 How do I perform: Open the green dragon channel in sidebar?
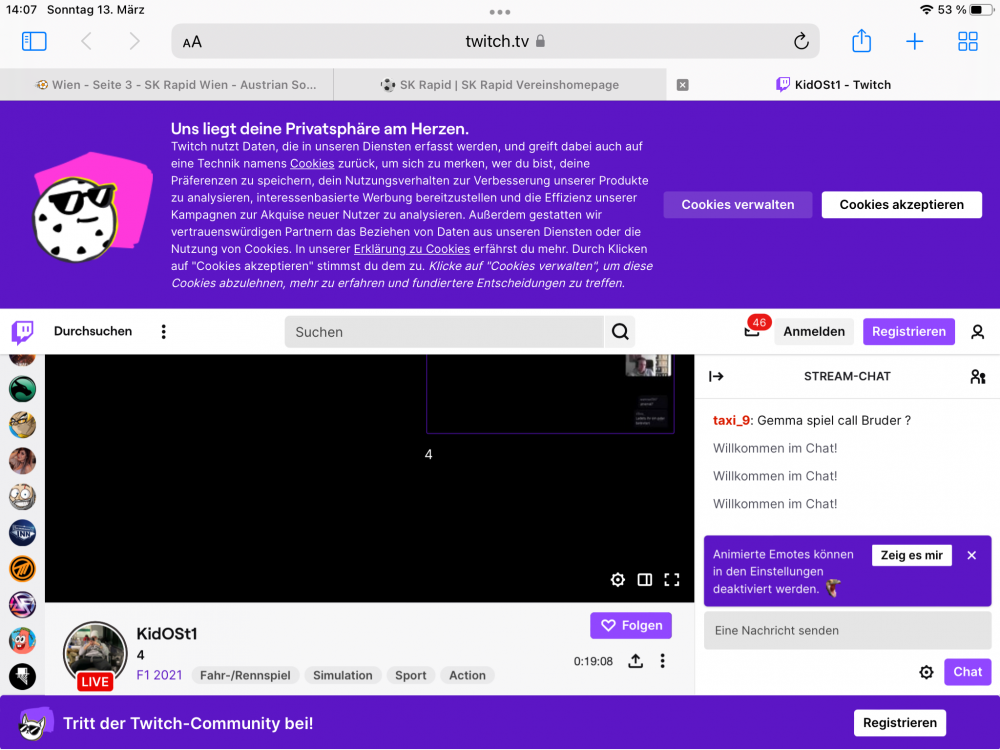[x=22, y=389]
